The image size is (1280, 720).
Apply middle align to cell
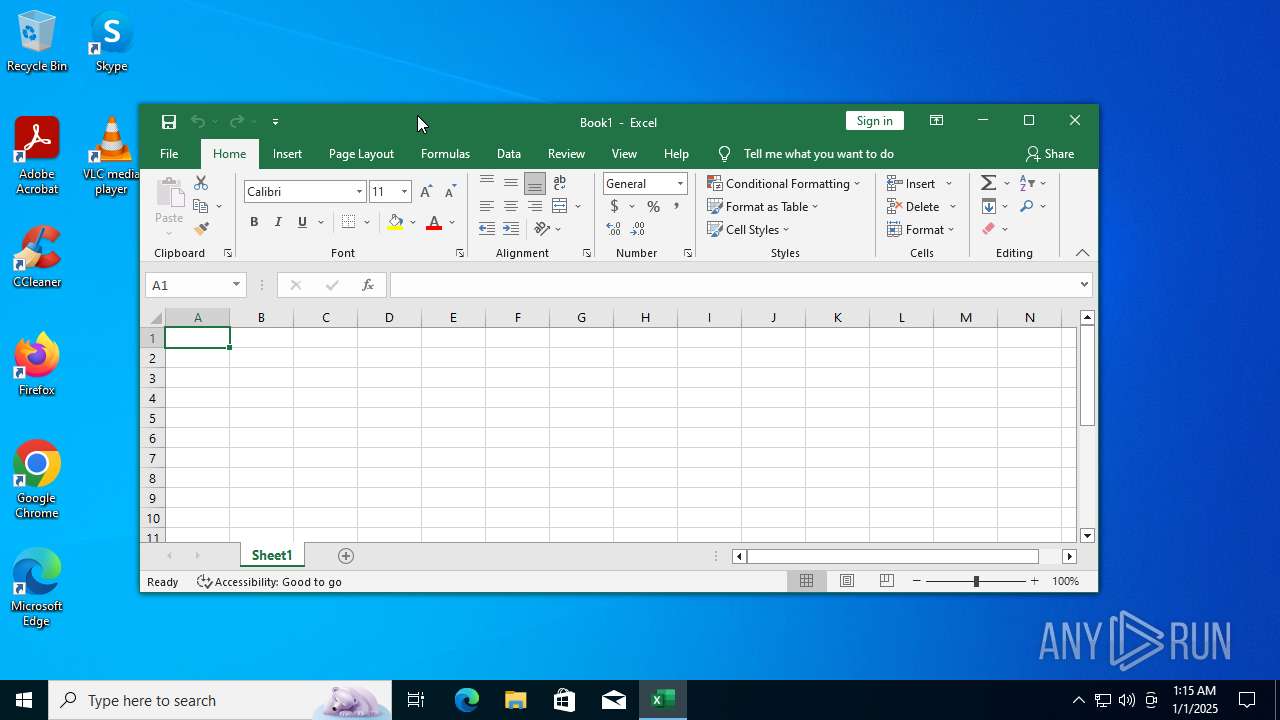click(511, 183)
